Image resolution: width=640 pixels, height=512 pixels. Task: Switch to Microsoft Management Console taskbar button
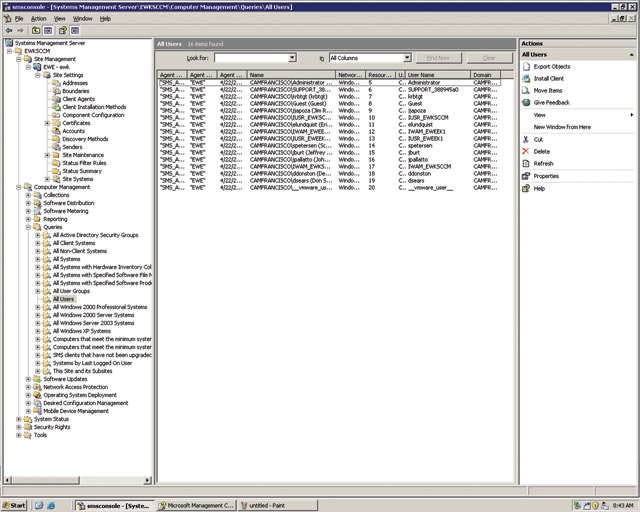click(x=196, y=505)
